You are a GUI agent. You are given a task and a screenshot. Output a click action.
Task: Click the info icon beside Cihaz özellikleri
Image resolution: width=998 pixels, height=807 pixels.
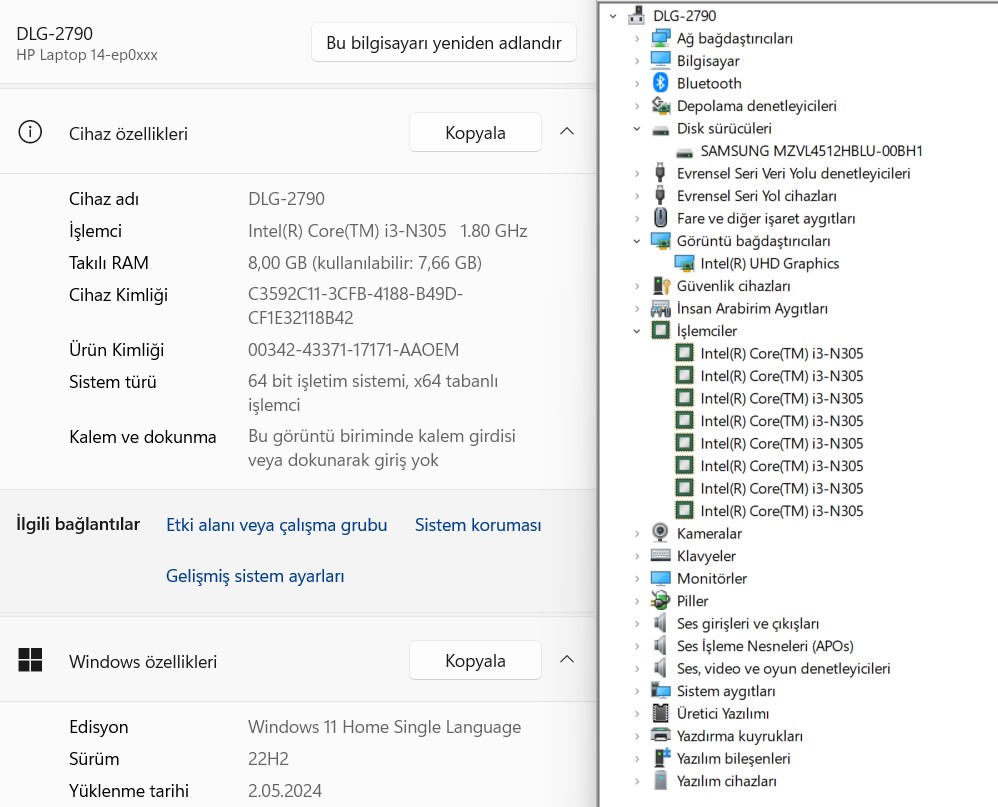[x=30, y=132]
